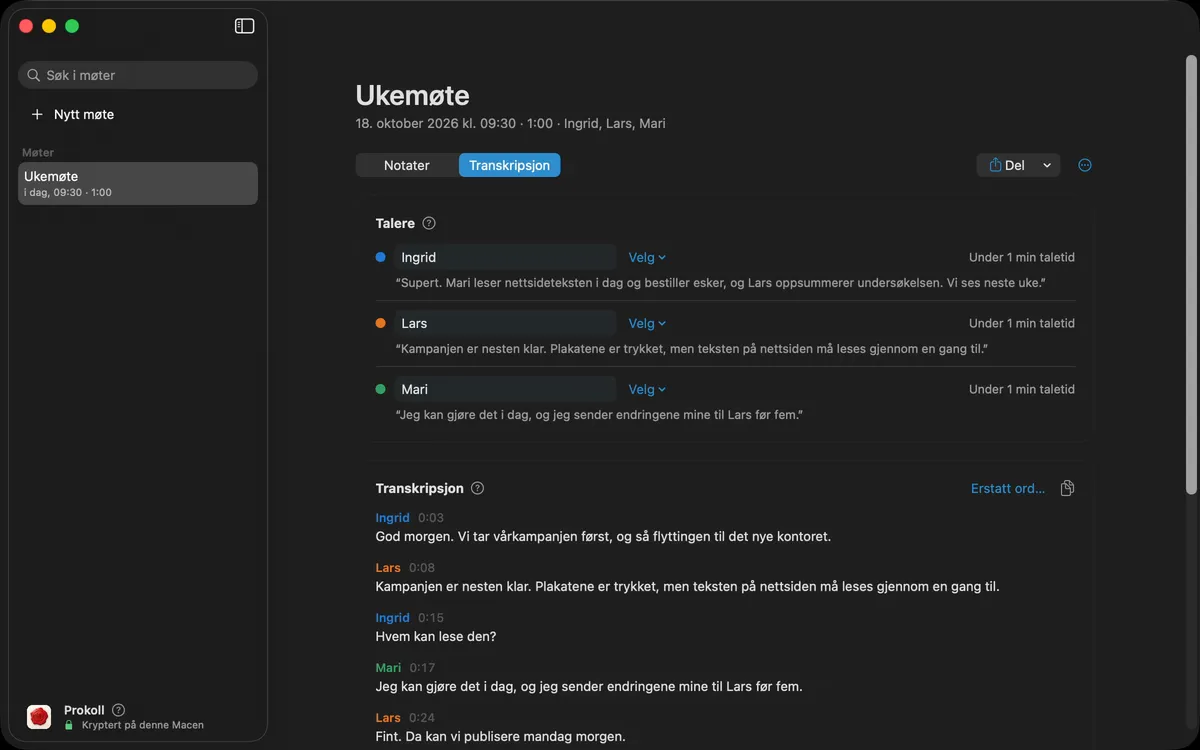1200x750 pixels.
Task: Click the Ukemøte page title
Action: 413,95
